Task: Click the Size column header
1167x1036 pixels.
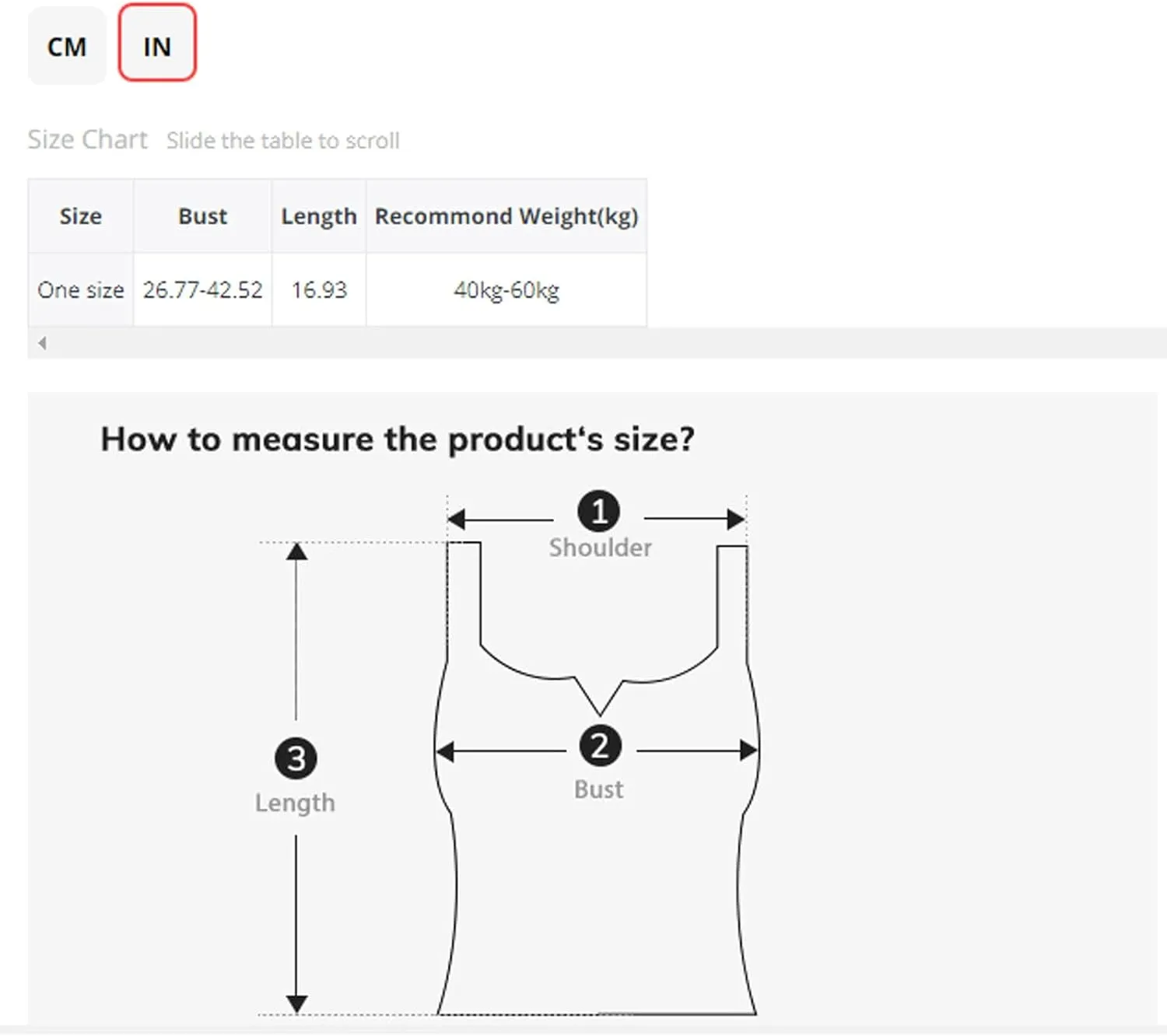Action: (81, 216)
